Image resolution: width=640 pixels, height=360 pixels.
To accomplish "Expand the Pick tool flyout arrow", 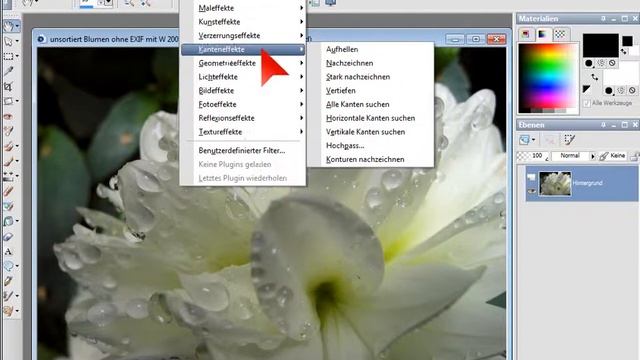I will coord(17,42).
